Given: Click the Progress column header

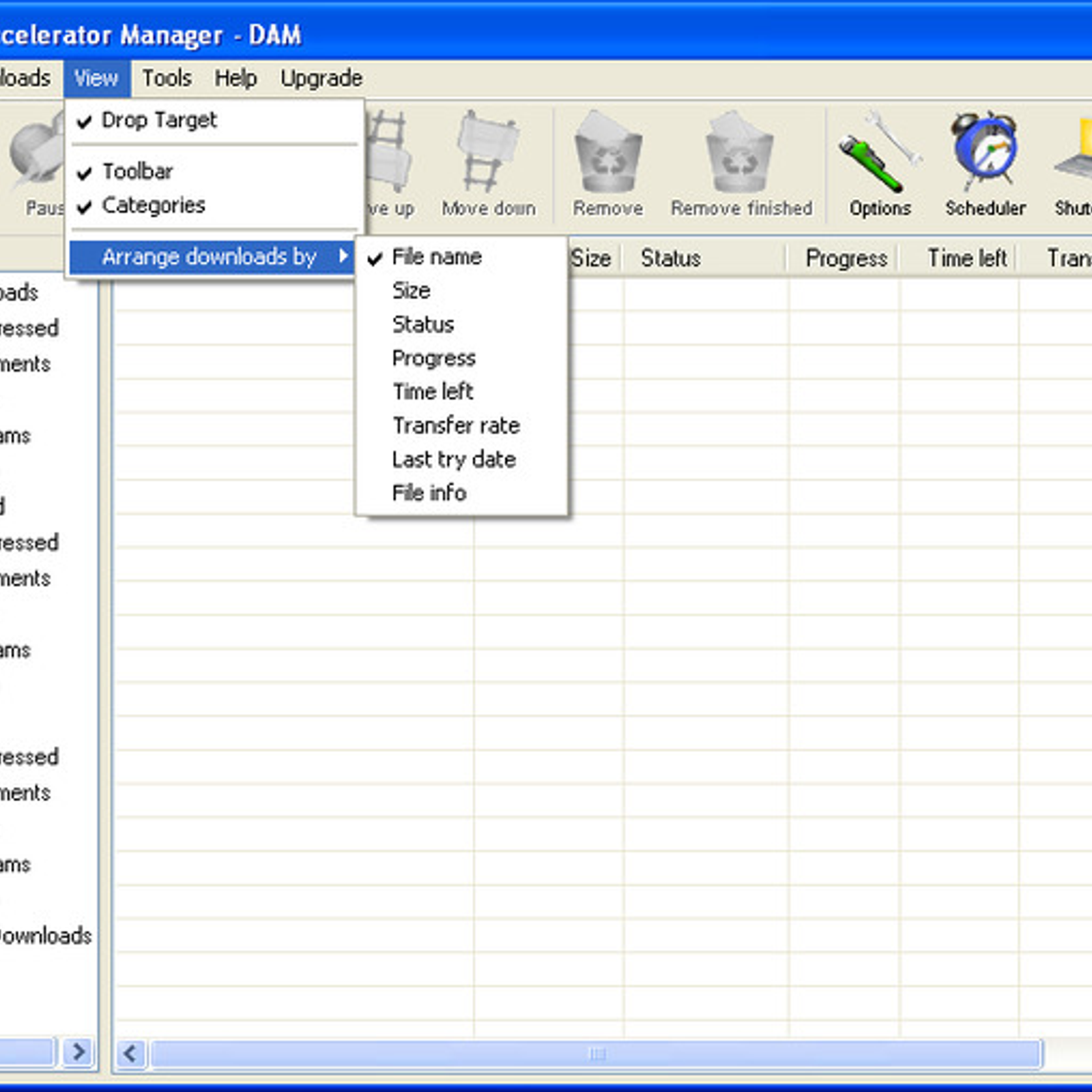Looking at the screenshot, I should tap(844, 258).
